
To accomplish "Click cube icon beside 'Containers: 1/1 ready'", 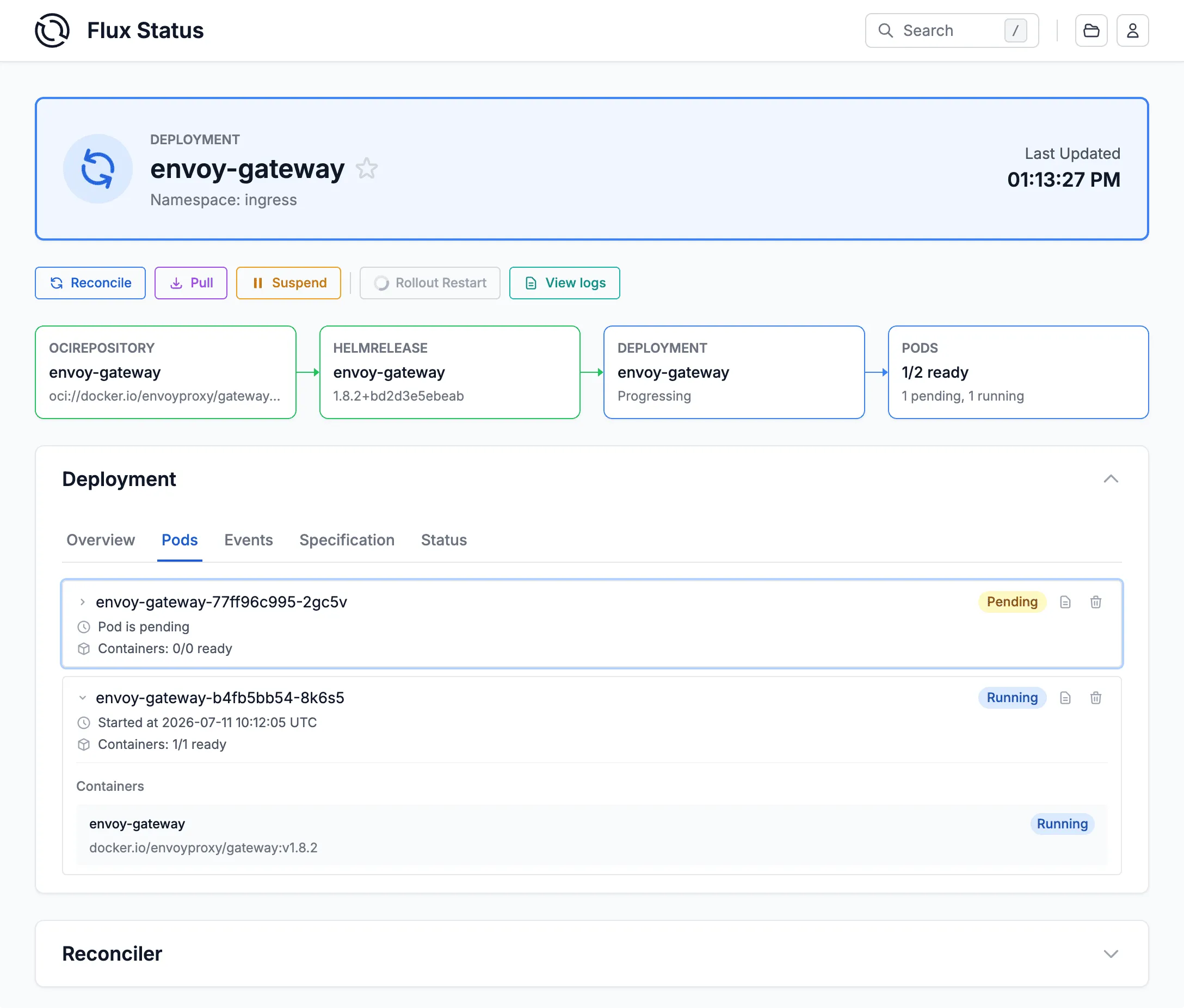I will (x=83, y=745).
